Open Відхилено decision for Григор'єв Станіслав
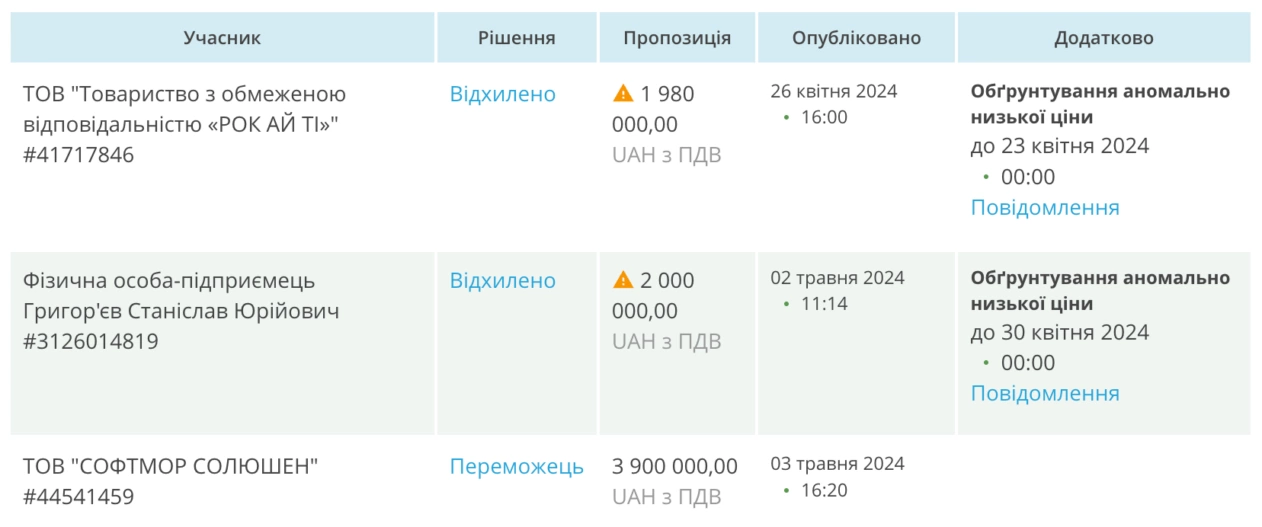Screen dimensions: 1262x527 (x=503, y=280)
